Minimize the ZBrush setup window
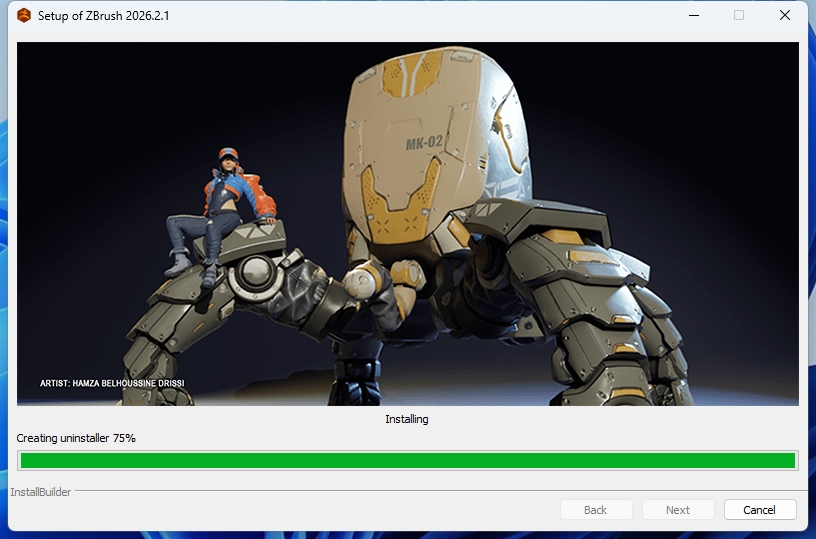This screenshot has height=539, width=816. [x=694, y=15]
